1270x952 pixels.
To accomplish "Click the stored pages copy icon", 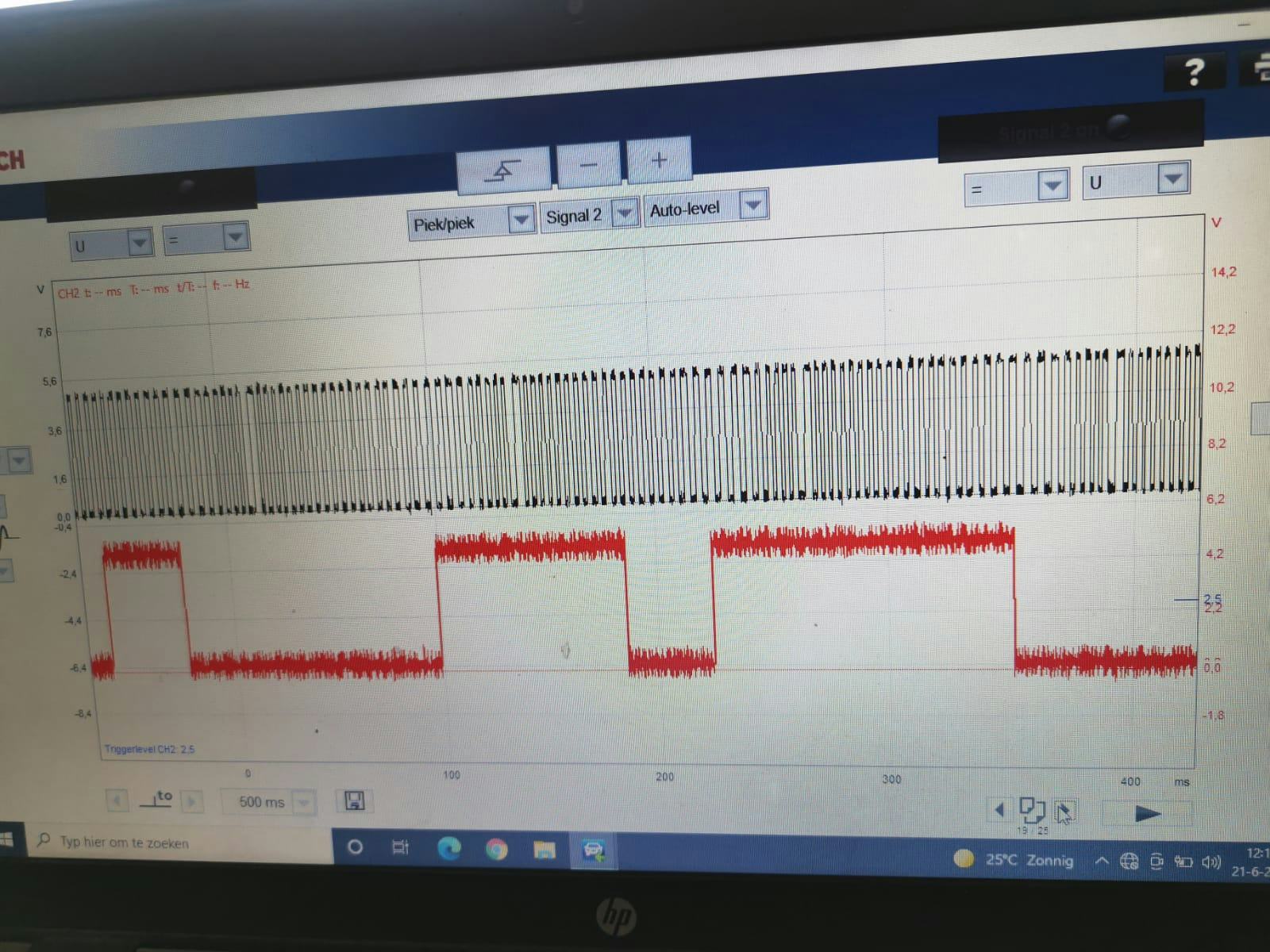I will (x=1031, y=809).
